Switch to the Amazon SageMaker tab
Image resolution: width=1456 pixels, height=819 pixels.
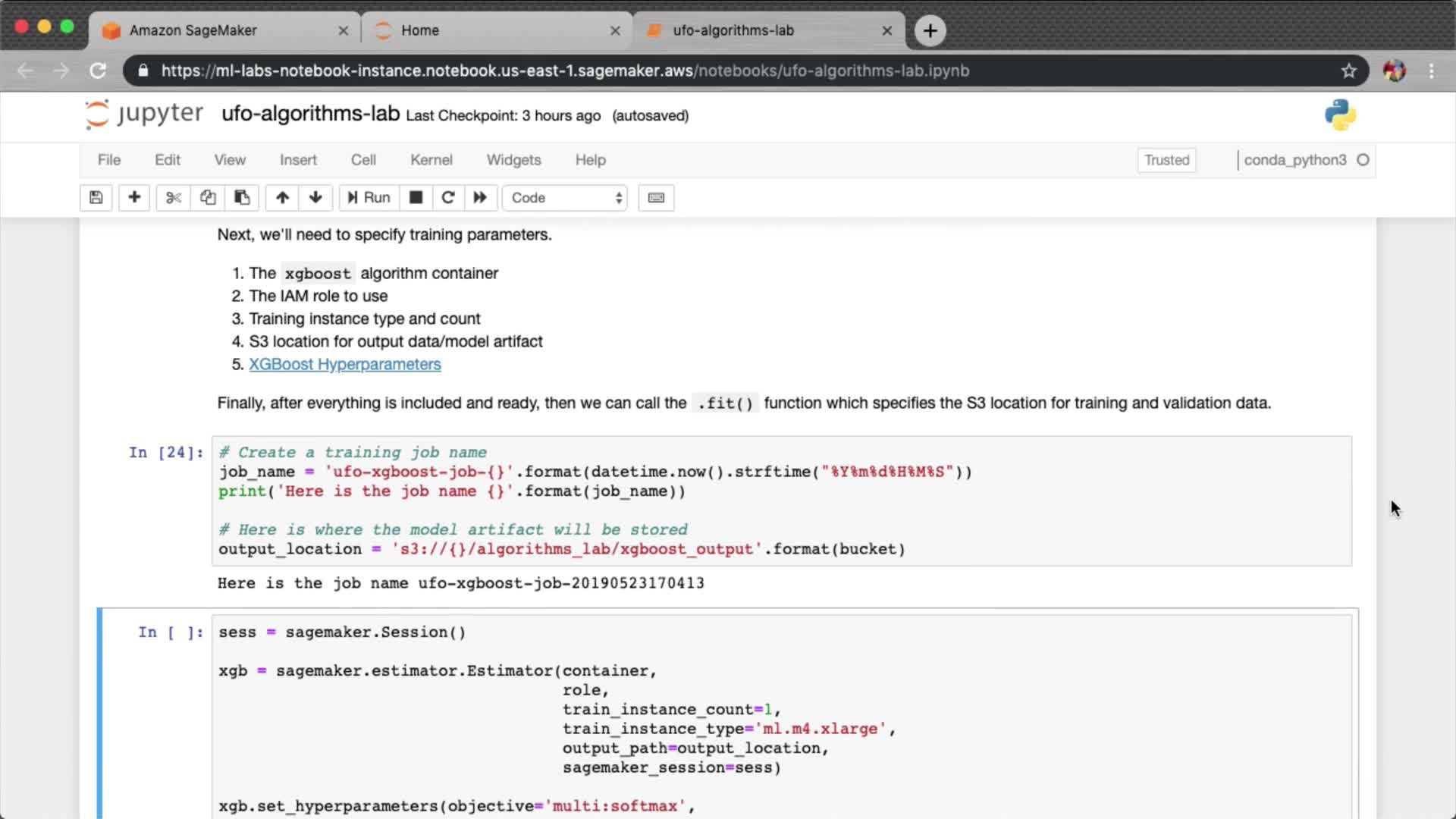193,30
